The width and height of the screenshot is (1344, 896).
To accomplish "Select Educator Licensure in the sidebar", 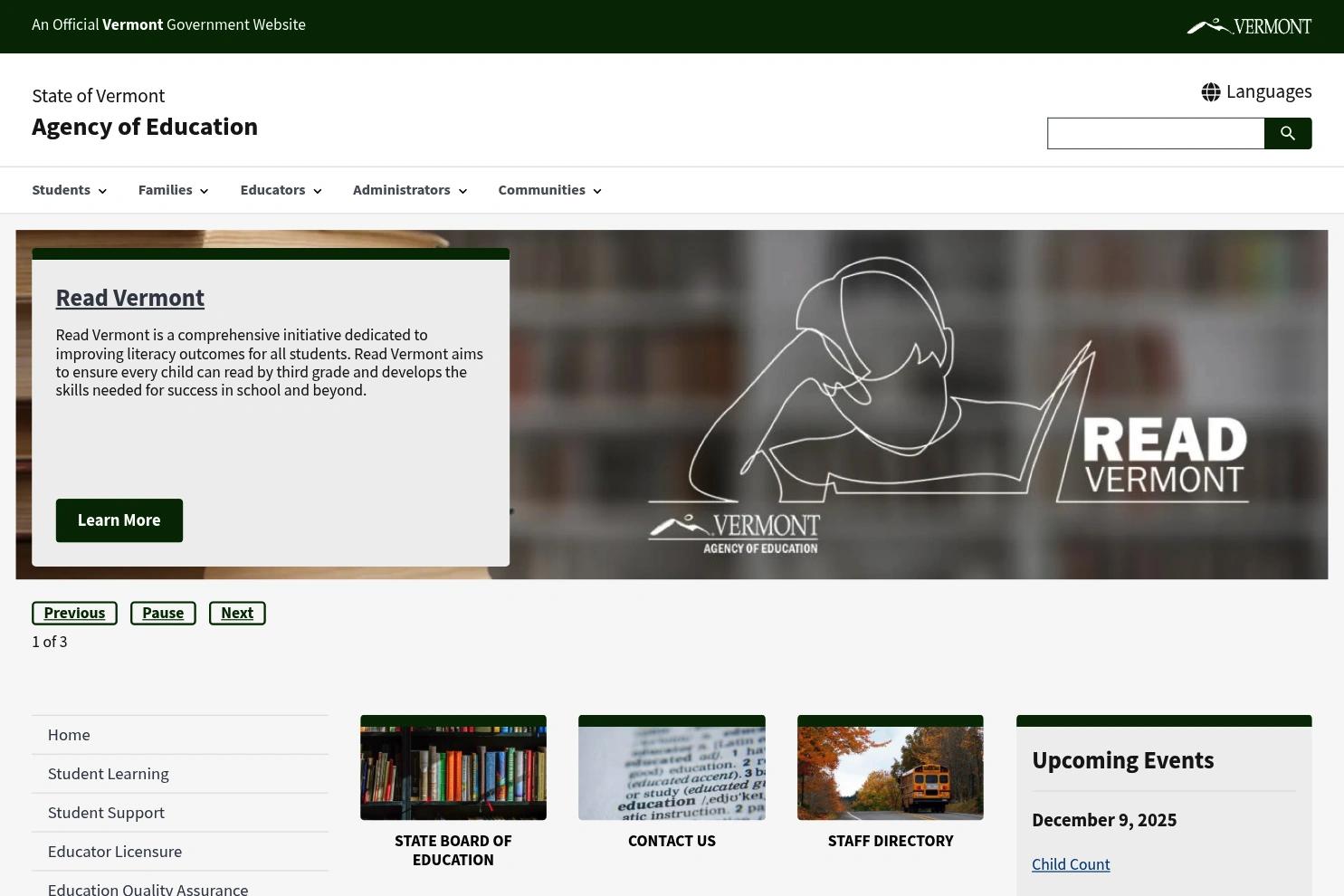I will (x=180, y=852).
